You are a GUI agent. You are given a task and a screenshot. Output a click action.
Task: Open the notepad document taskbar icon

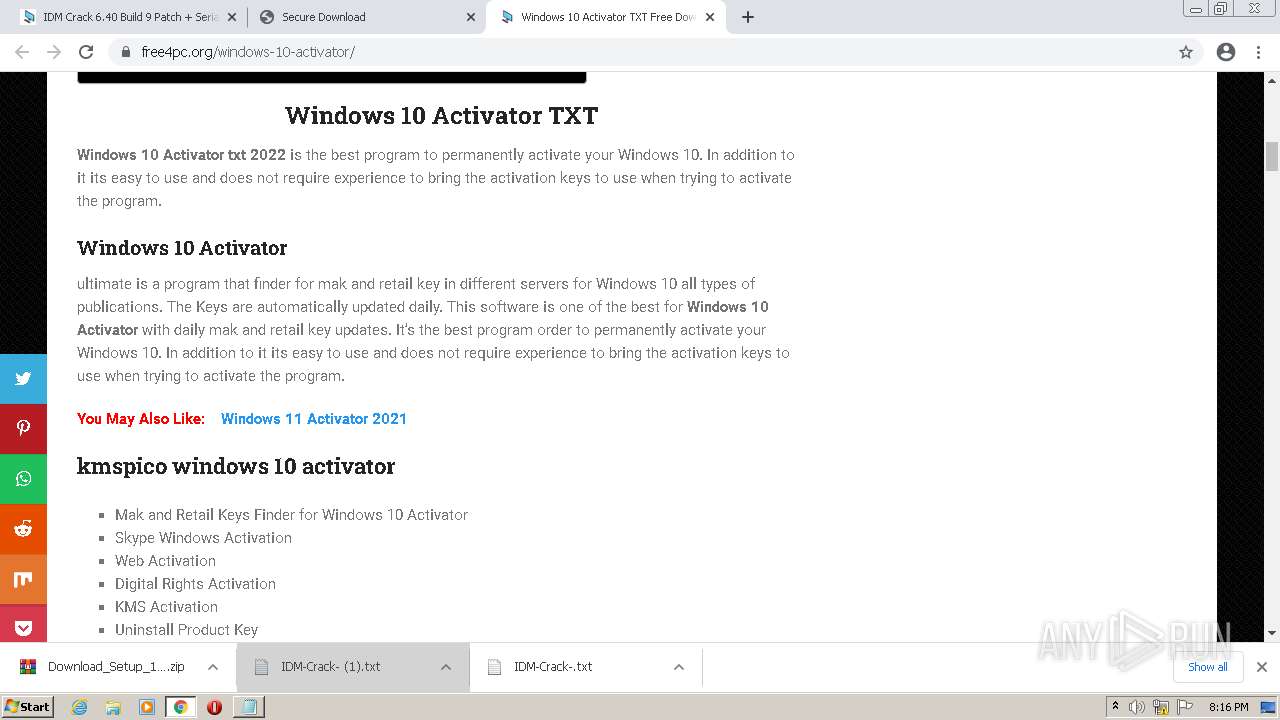tap(248, 707)
